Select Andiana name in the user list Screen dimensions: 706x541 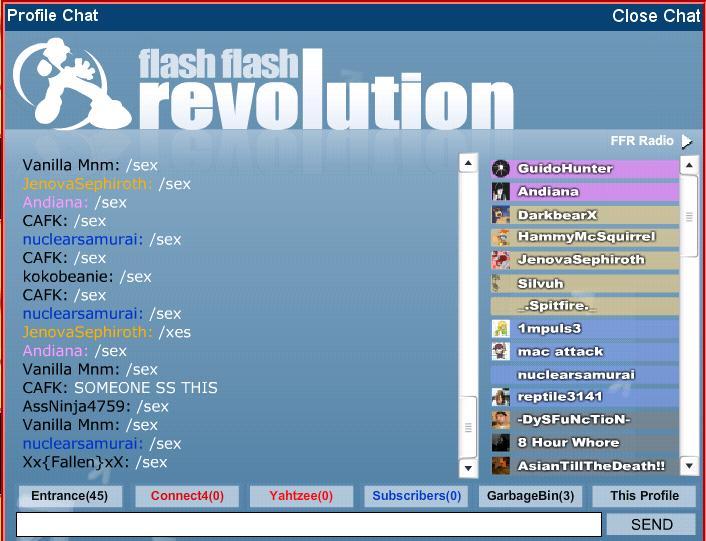tap(548, 192)
